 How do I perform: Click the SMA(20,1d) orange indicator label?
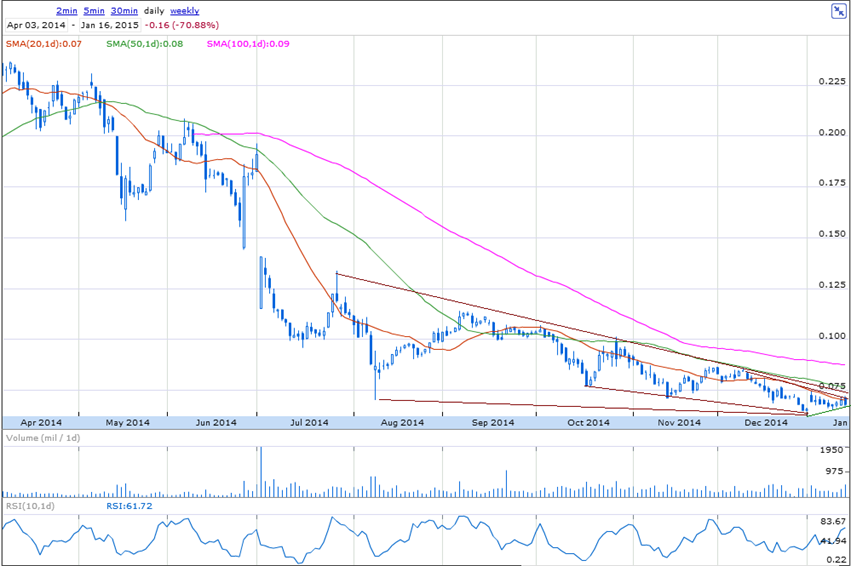tap(41, 45)
